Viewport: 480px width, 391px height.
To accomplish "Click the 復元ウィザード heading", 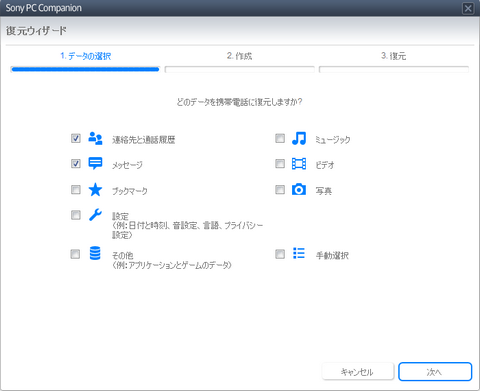I will pos(36,31).
